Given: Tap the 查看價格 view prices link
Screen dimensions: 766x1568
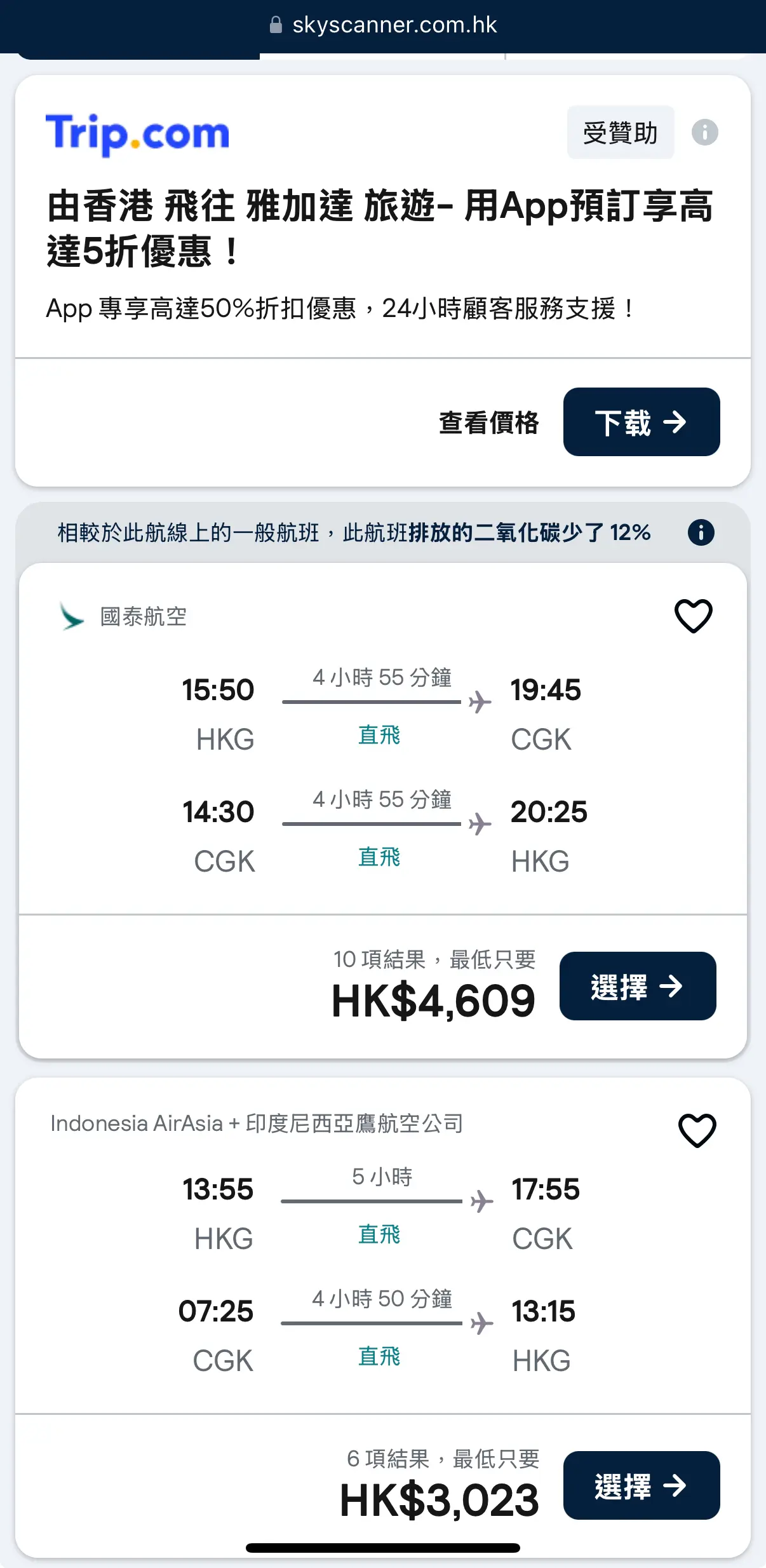Looking at the screenshot, I should coord(488,422).
